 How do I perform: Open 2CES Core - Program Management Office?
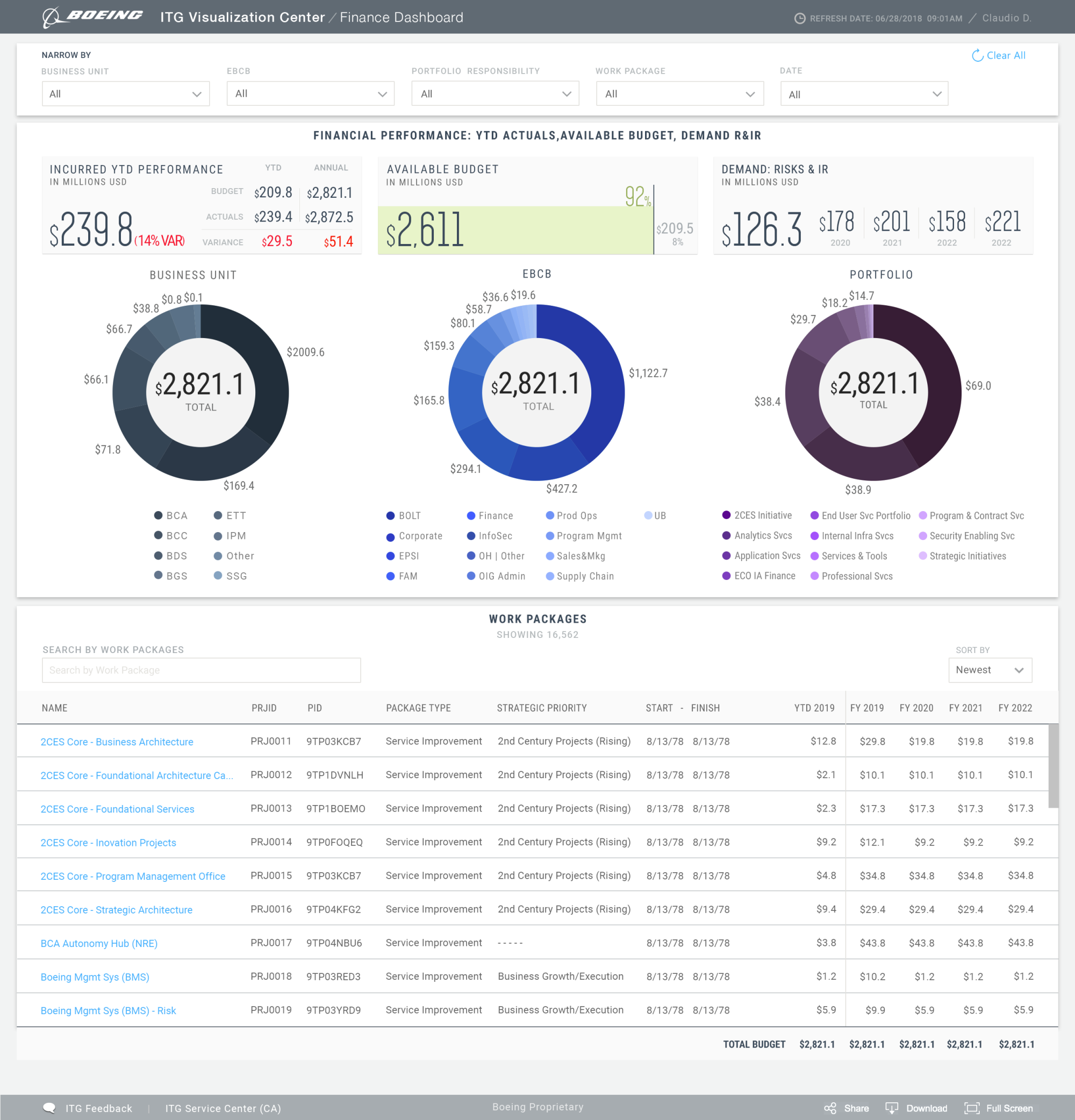click(x=133, y=876)
